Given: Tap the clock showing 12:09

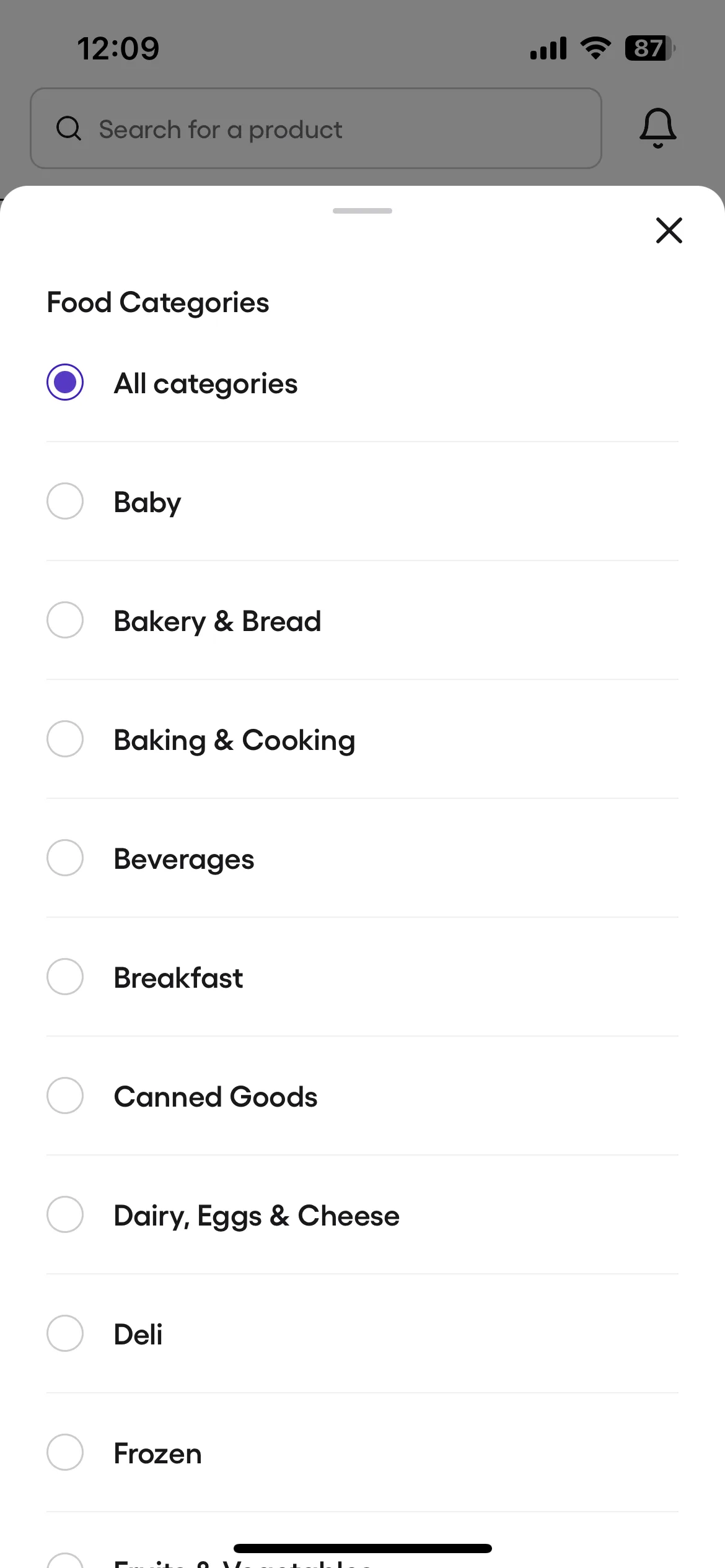Looking at the screenshot, I should 118,48.
